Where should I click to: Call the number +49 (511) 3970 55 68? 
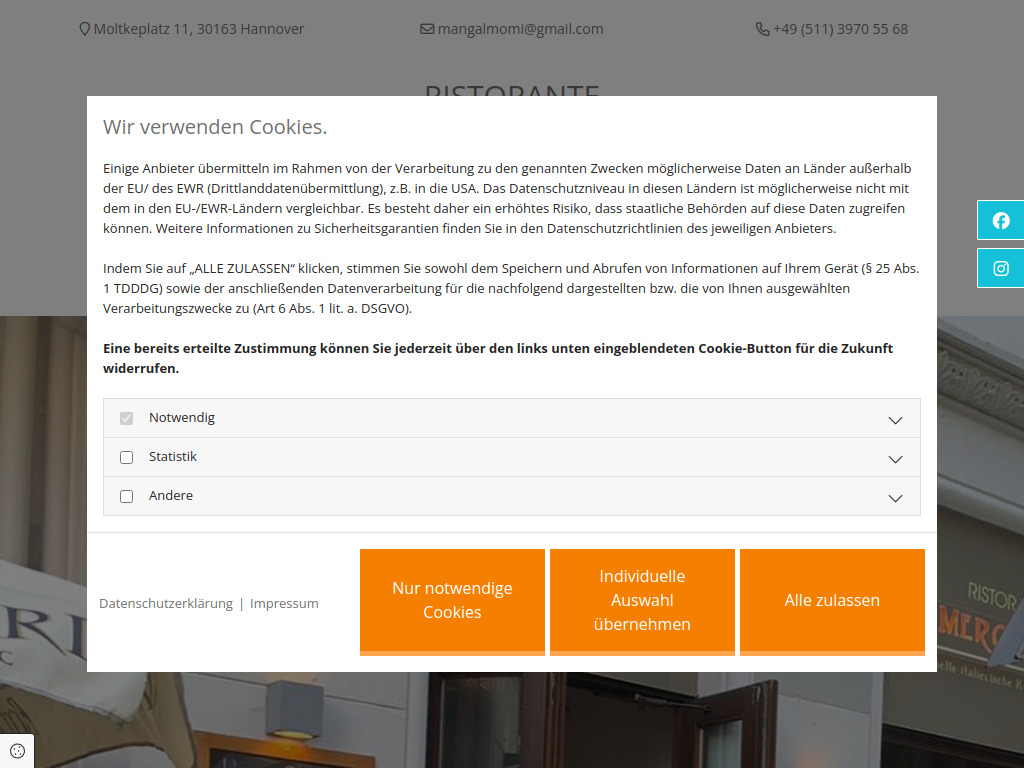click(x=840, y=28)
